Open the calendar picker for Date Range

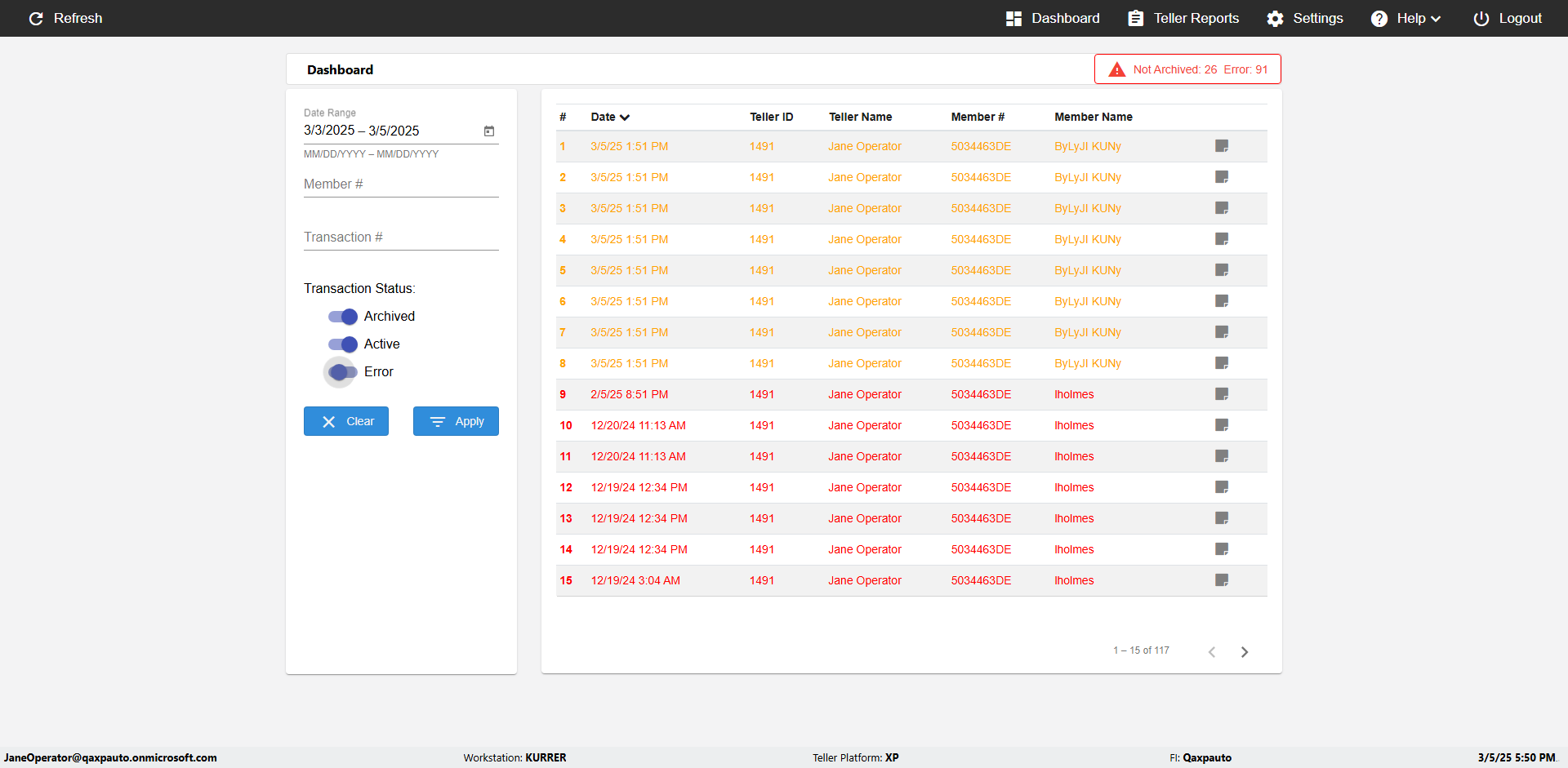pos(489,131)
